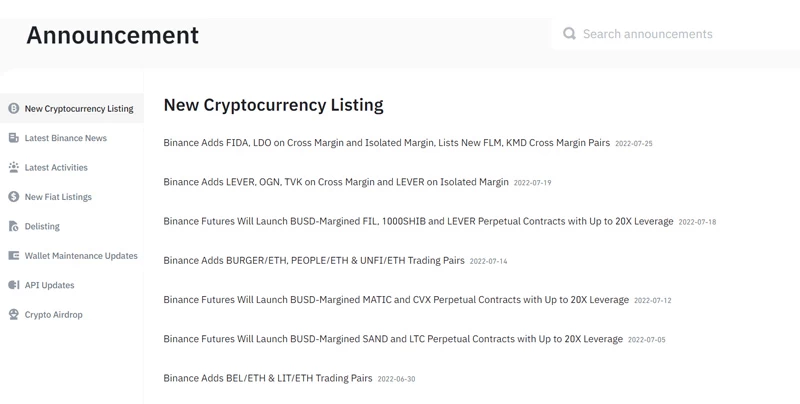
Task: Open the Latest Binance News section
Action: pyautogui.click(x=65, y=138)
